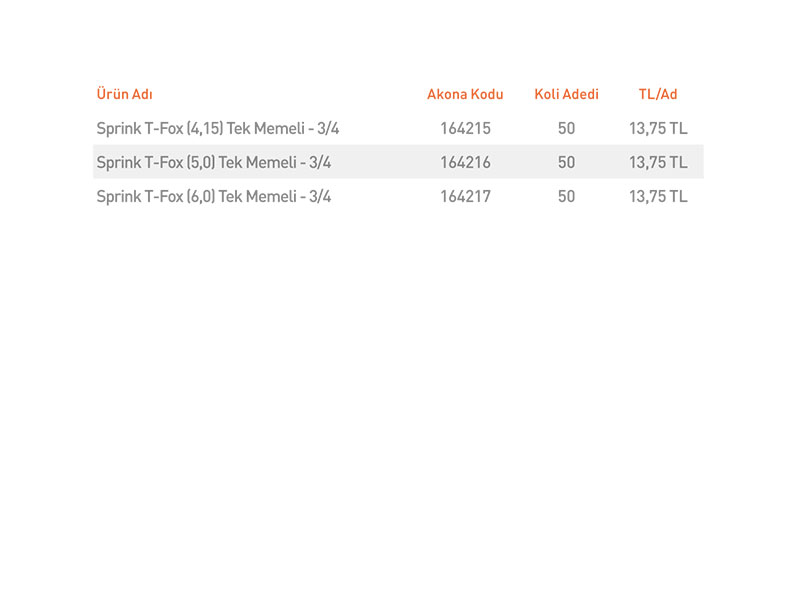Click the TL/Ad column header
The height and width of the screenshot is (600, 800).
tap(658, 94)
